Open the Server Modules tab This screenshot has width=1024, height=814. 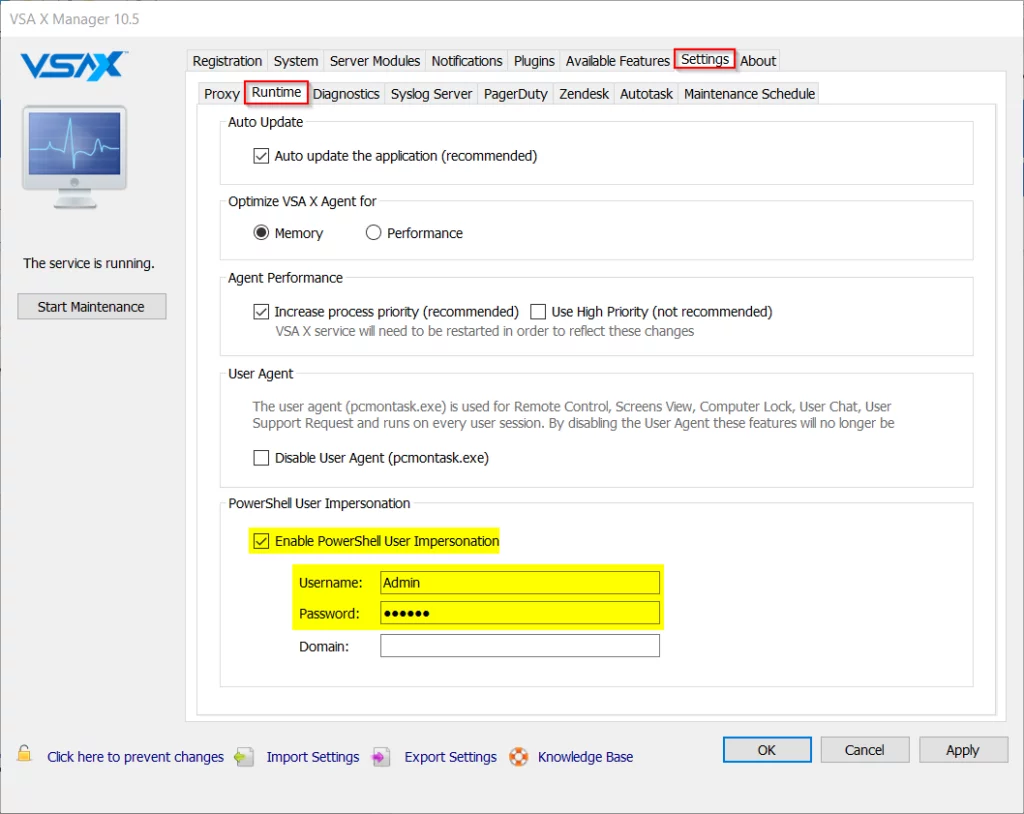tap(374, 61)
